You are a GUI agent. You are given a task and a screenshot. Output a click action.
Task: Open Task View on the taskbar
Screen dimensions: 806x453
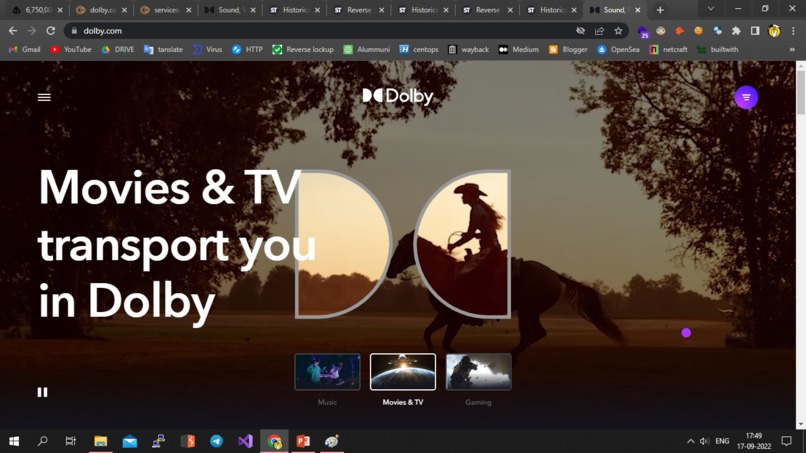click(x=70, y=441)
